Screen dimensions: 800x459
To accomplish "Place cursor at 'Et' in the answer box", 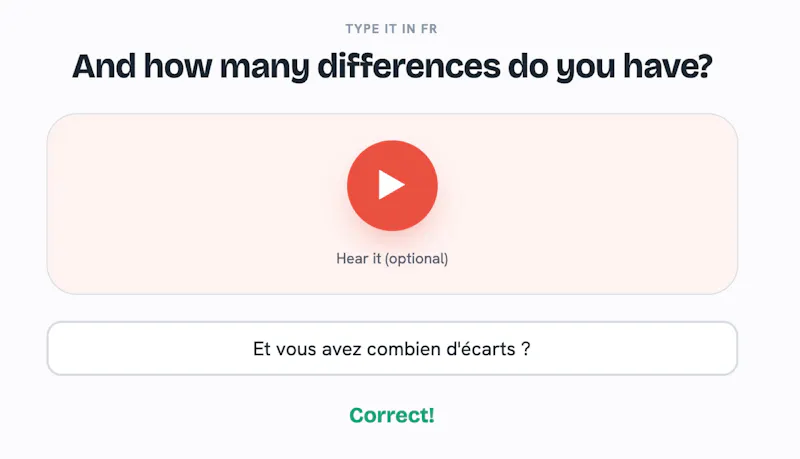I will pos(262,349).
